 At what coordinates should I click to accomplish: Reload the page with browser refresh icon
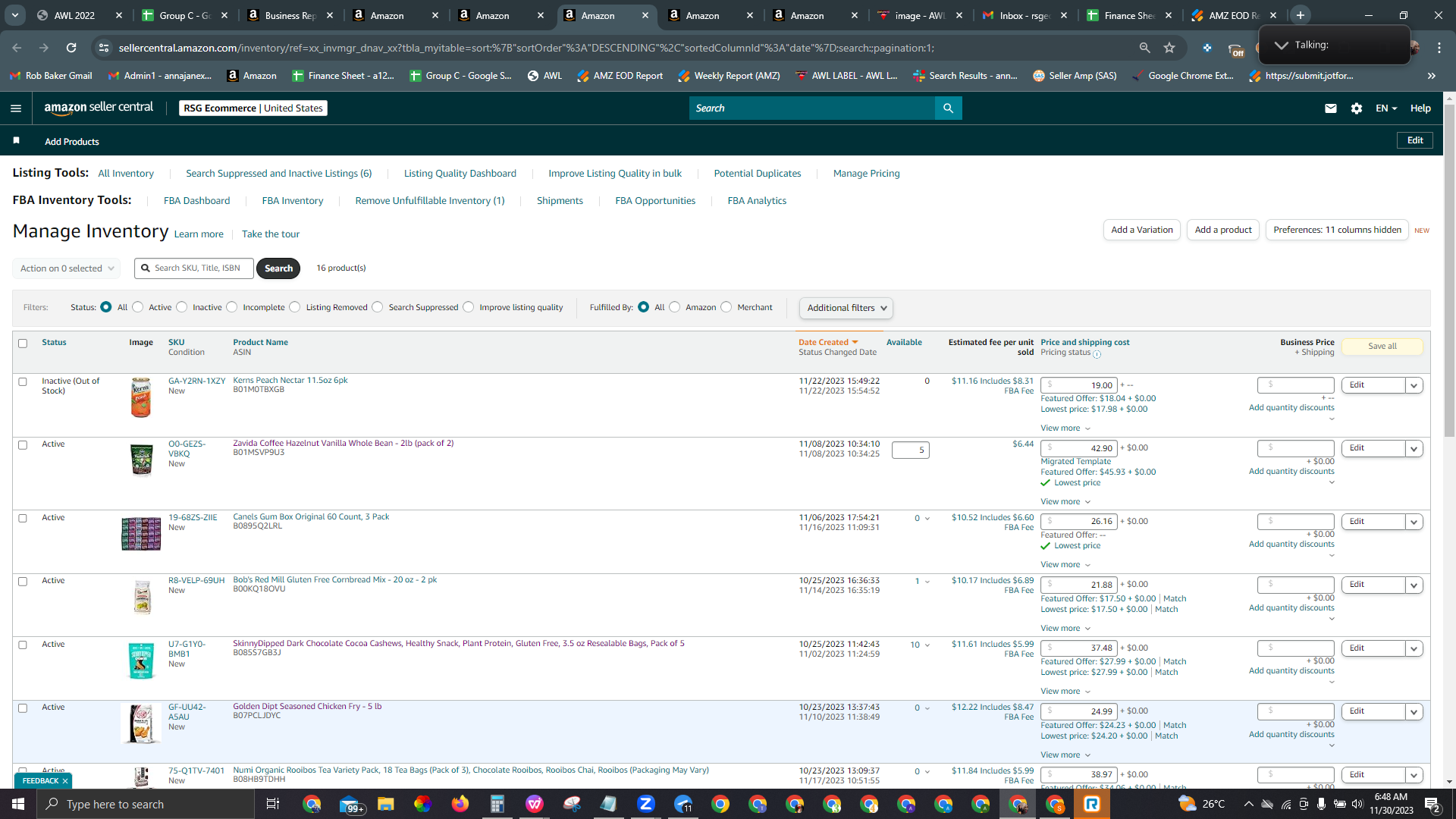[71, 48]
